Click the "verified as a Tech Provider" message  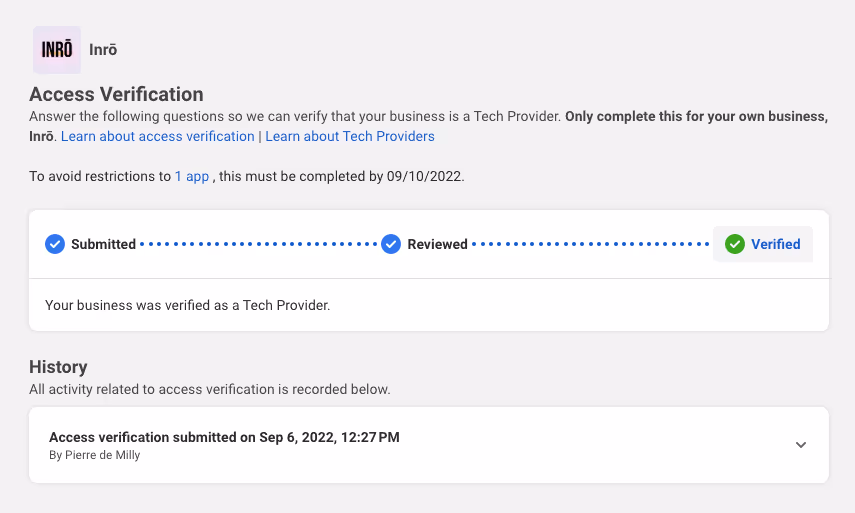[x=188, y=305]
